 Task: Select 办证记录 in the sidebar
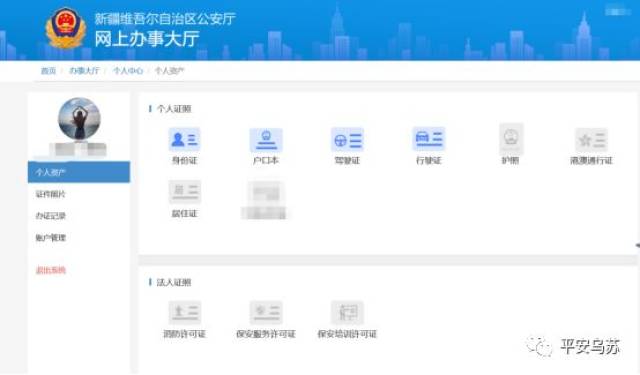tap(50, 216)
